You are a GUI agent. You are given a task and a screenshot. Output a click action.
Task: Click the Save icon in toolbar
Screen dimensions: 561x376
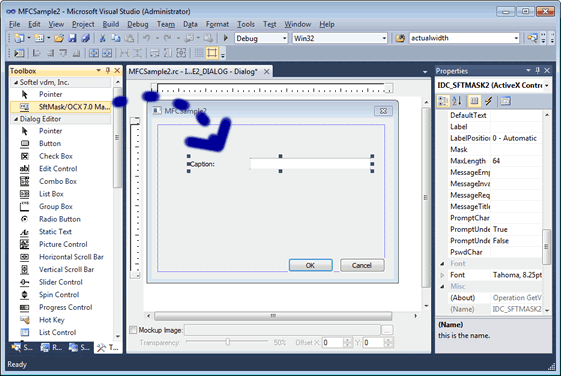pos(72,38)
